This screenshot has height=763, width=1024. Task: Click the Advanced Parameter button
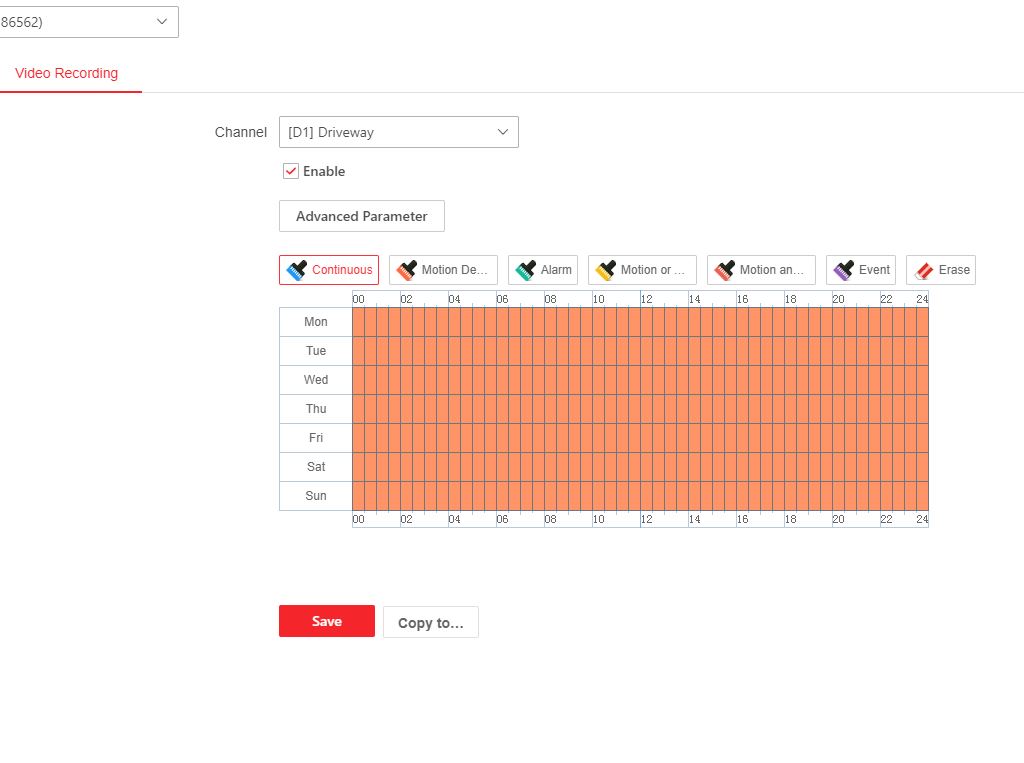(361, 216)
